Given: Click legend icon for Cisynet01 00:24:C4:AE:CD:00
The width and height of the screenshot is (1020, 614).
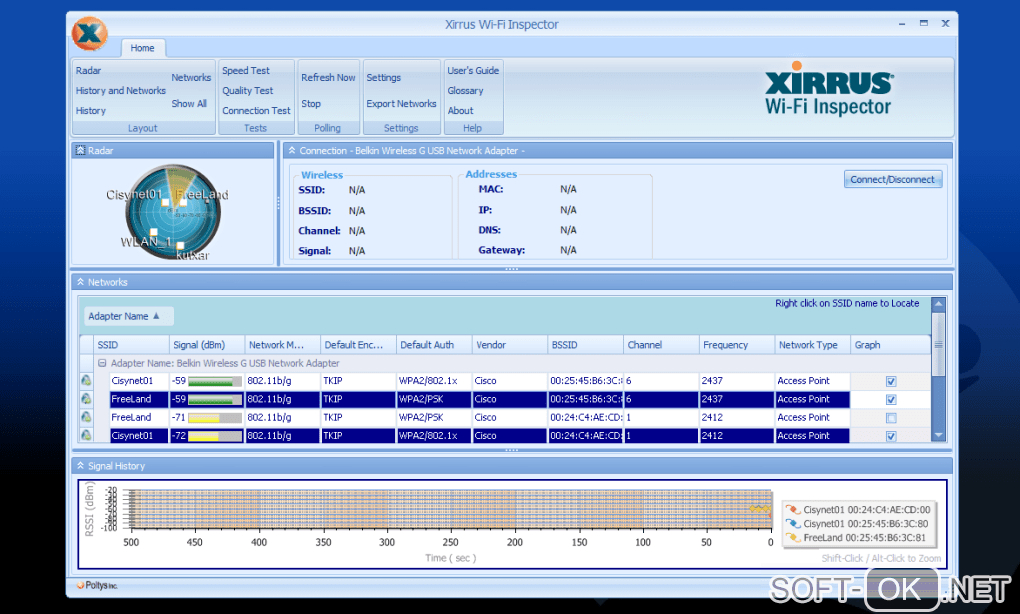Looking at the screenshot, I should 792,510.
